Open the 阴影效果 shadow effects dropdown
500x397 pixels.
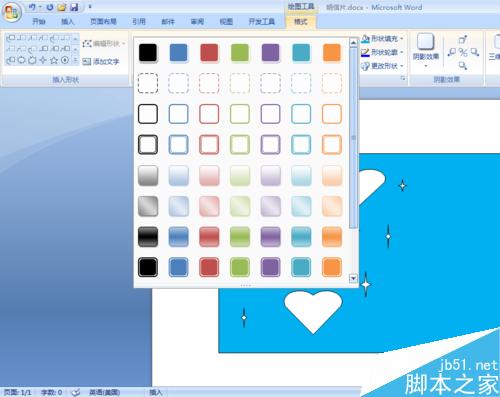(426, 51)
